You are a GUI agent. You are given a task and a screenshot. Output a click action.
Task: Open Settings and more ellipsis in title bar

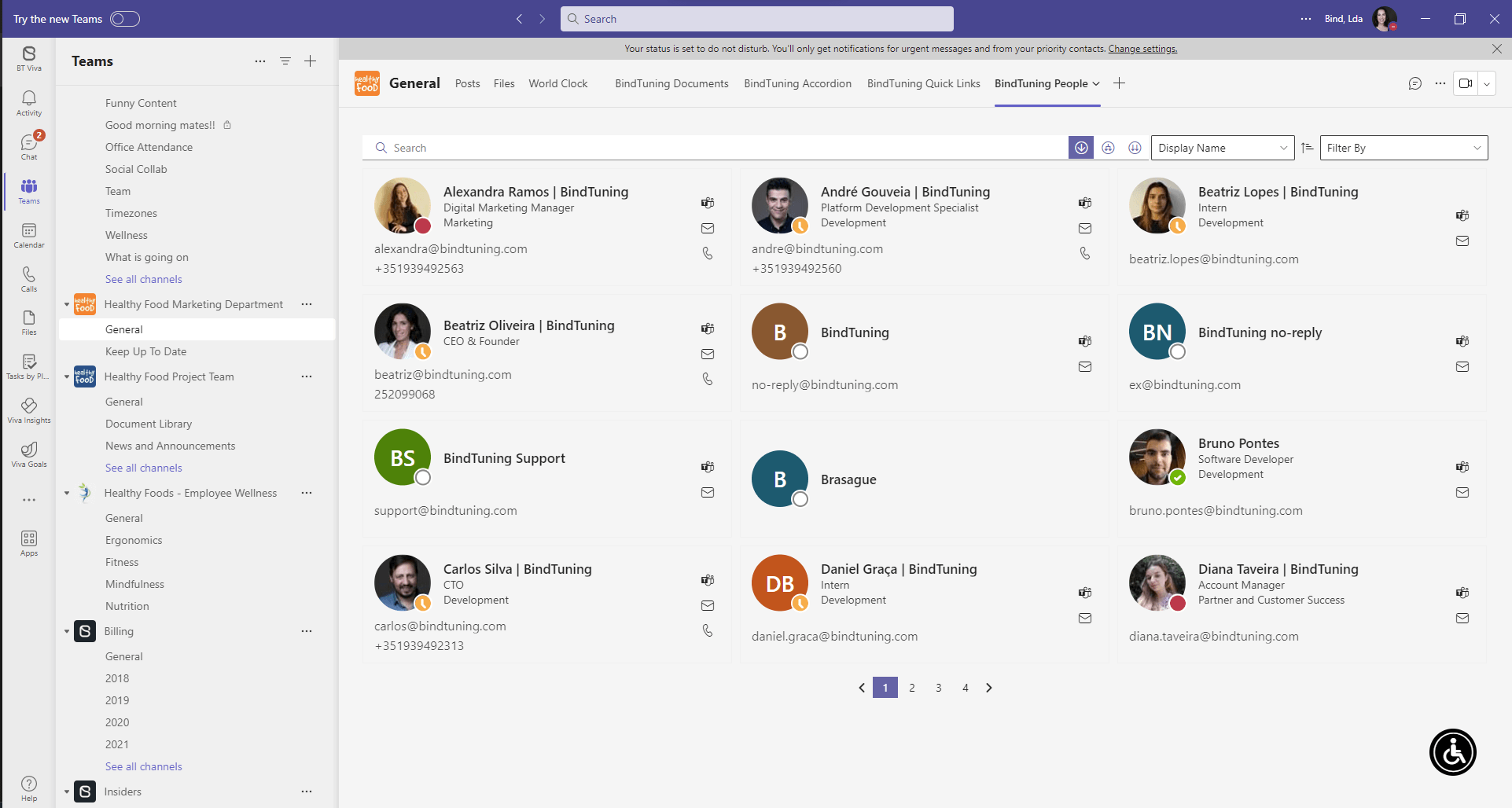pyautogui.click(x=1306, y=19)
